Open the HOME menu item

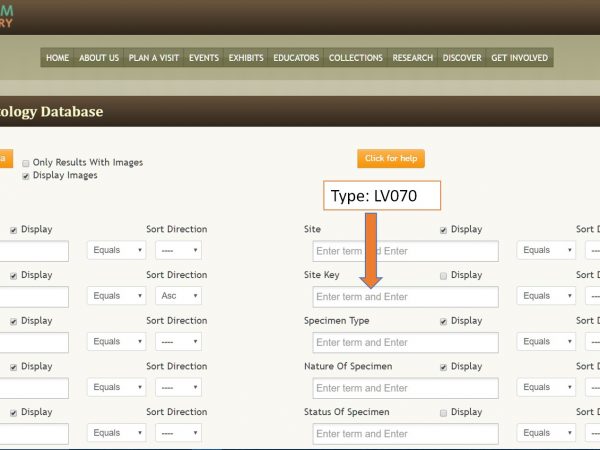point(57,58)
